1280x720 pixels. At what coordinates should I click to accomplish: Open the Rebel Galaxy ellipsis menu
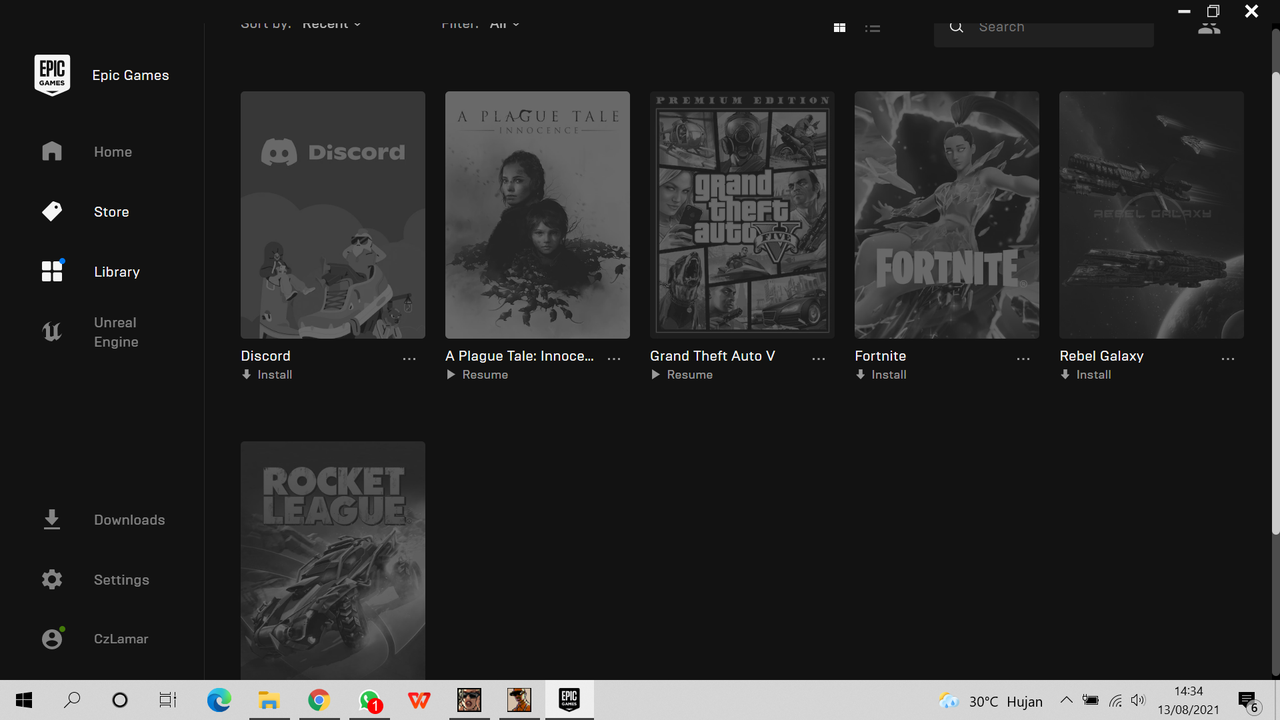[x=1228, y=358]
